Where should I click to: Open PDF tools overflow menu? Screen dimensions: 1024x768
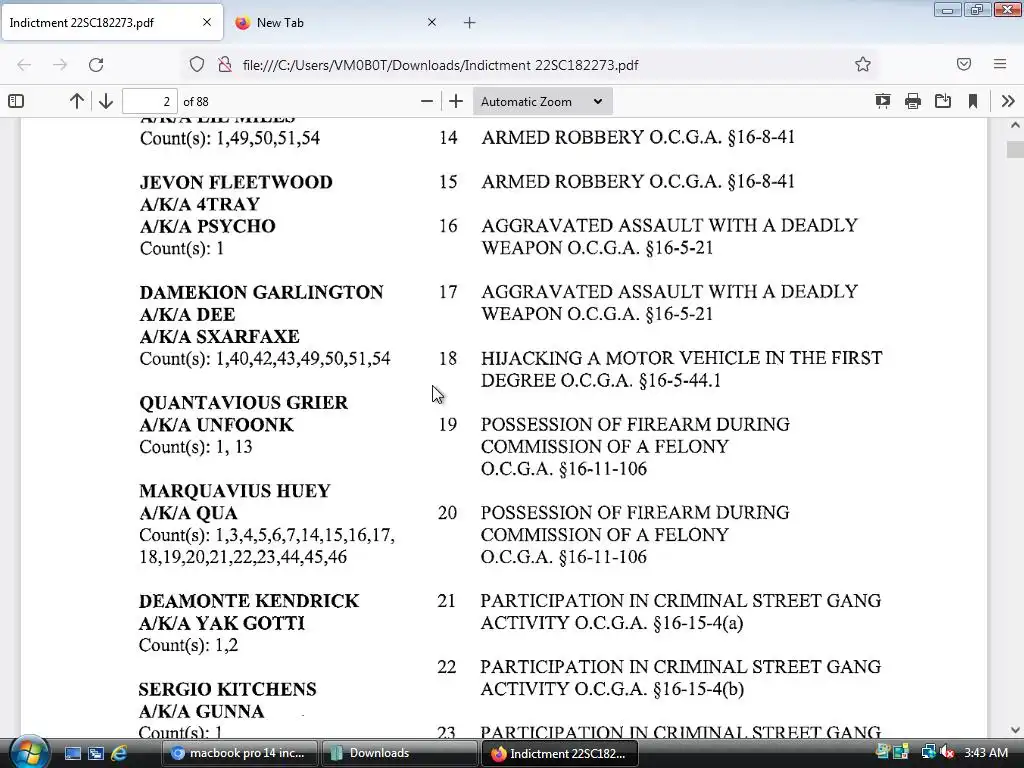(x=1008, y=101)
